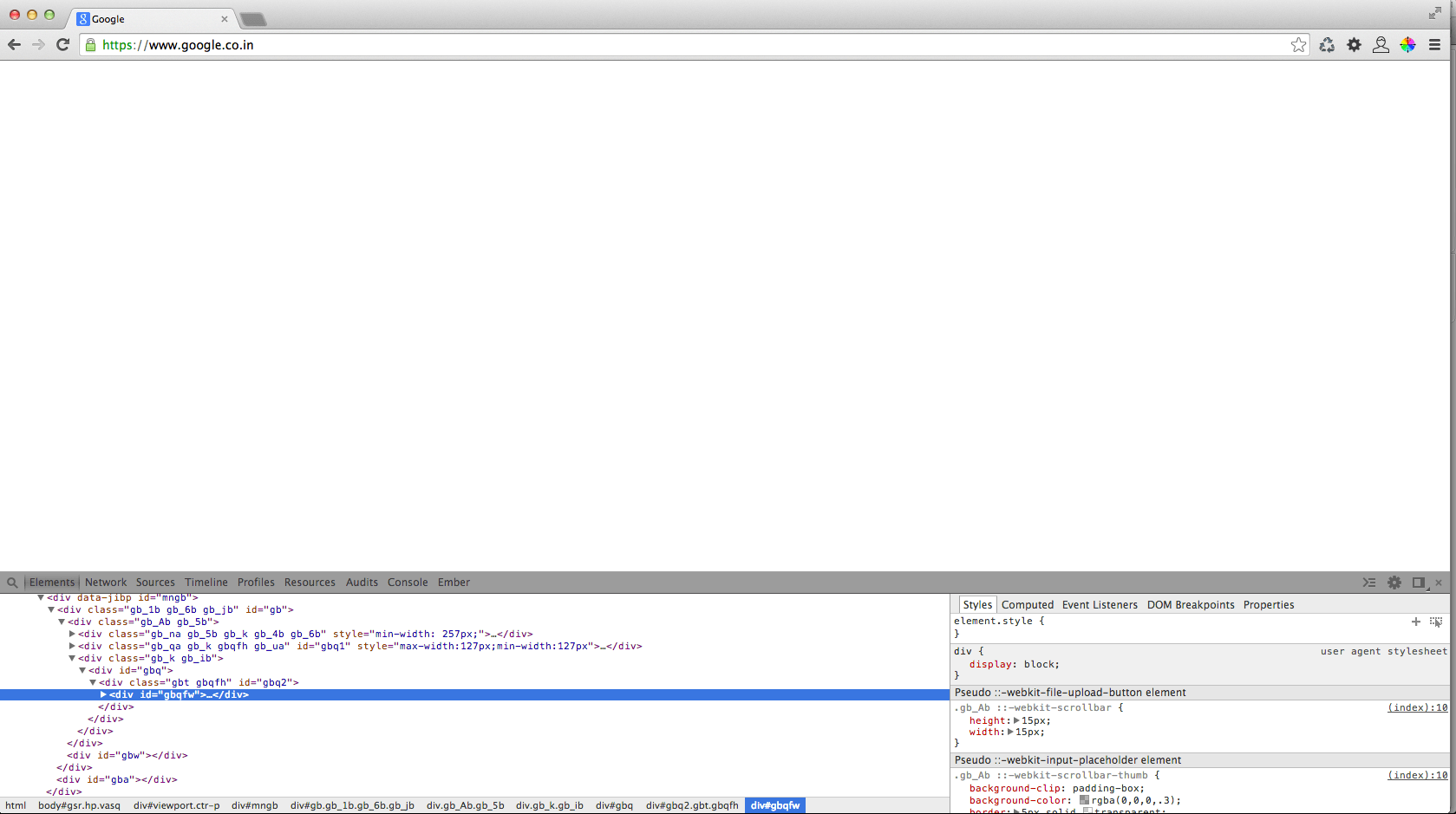Image resolution: width=1456 pixels, height=814 pixels.
Task: Follow the (index):10 stylesheet link
Action: [1416, 707]
